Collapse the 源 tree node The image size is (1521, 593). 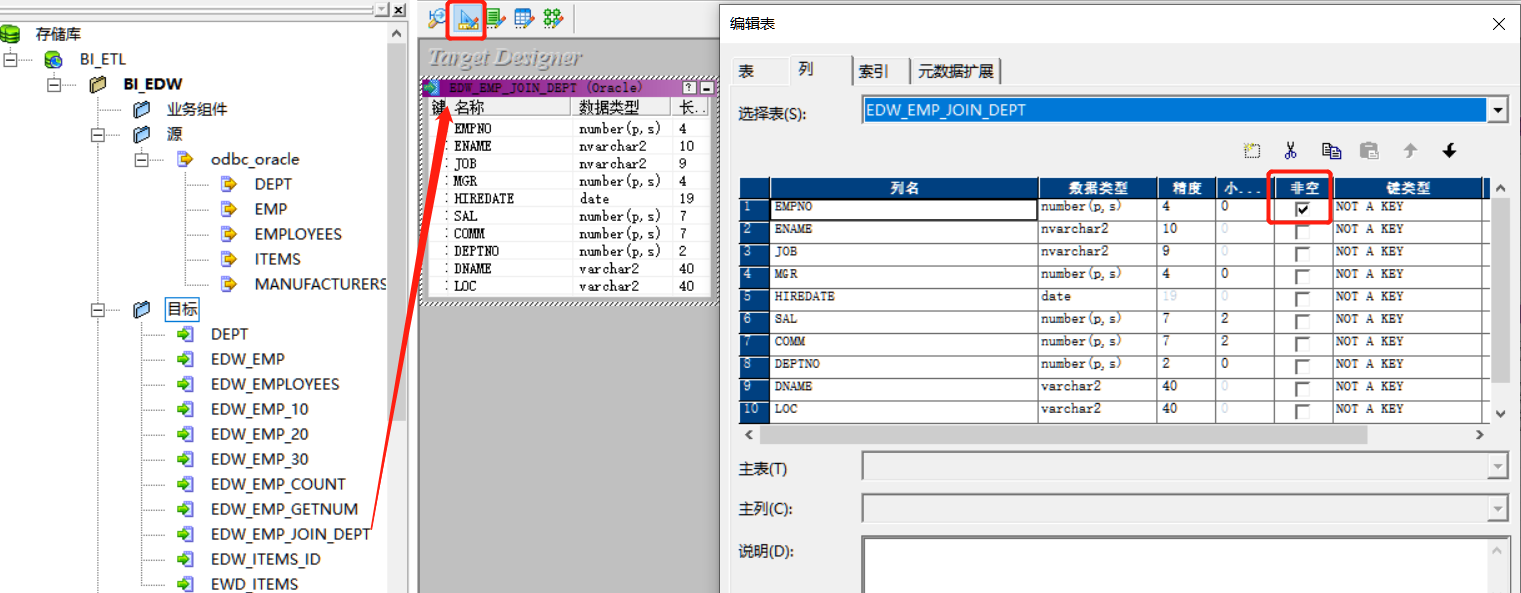click(x=98, y=134)
